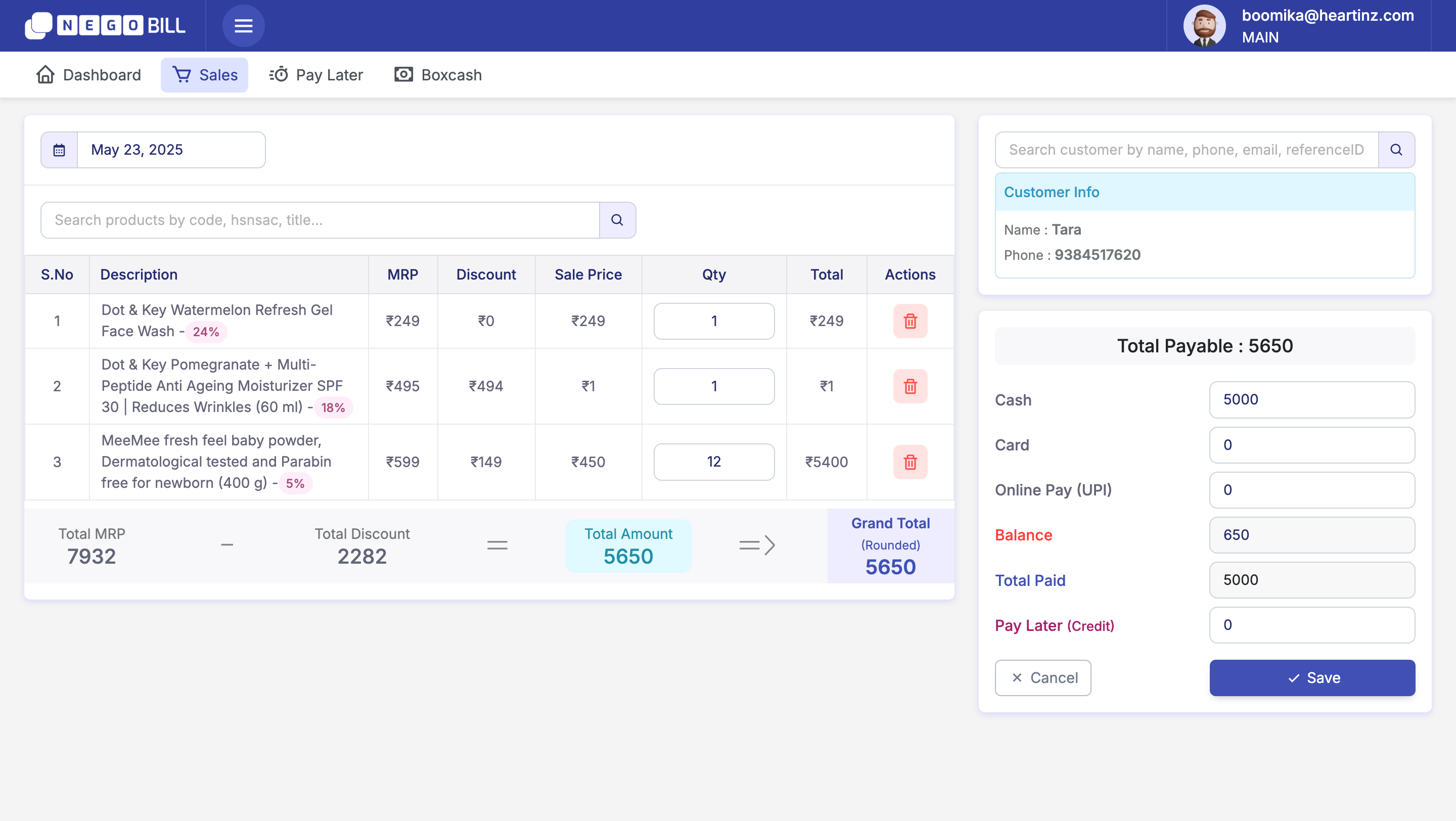Open the Boxcash tab
Viewport: 1456px width, 821px height.
point(438,75)
